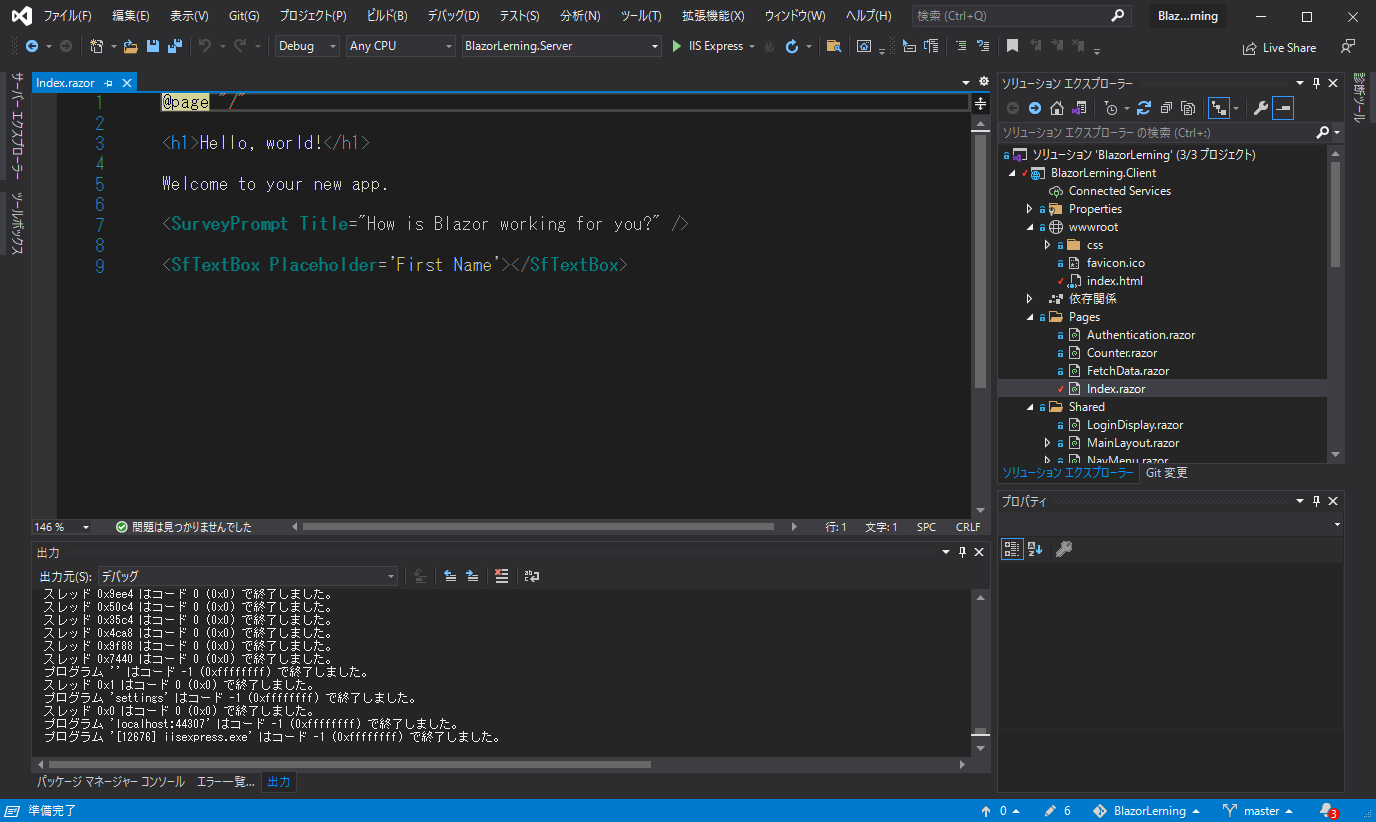
Task: Click the BlazorLerning repository in status bar
Action: point(1146,811)
